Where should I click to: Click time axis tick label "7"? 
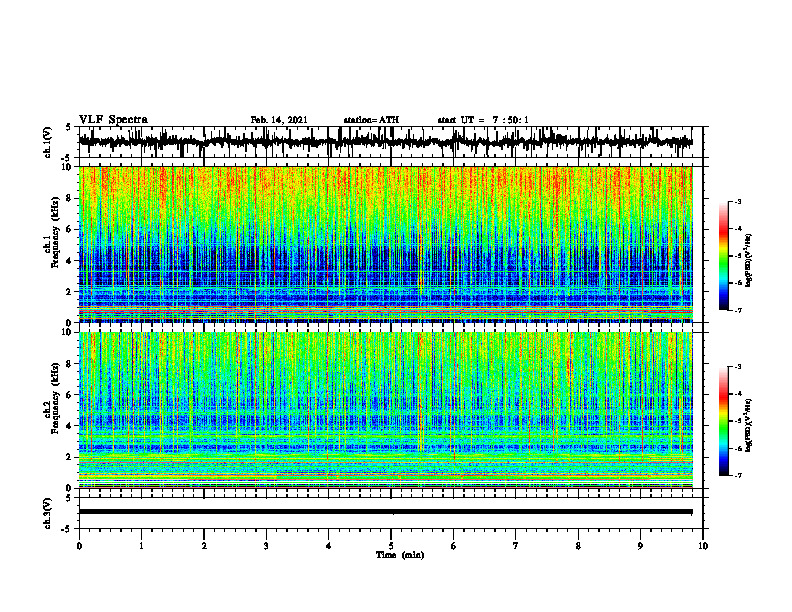click(516, 546)
